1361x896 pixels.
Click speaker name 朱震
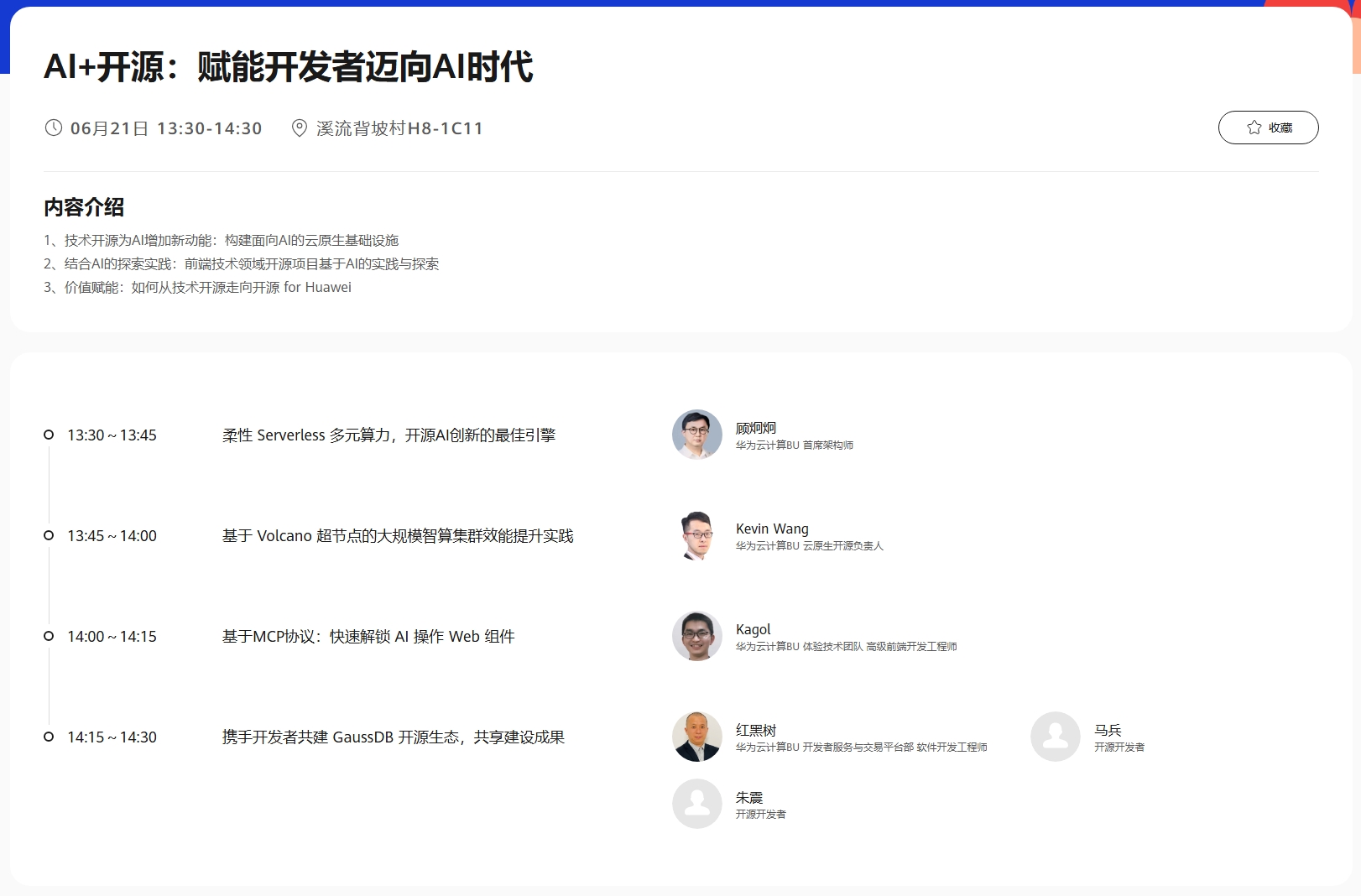[x=749, y=797]
